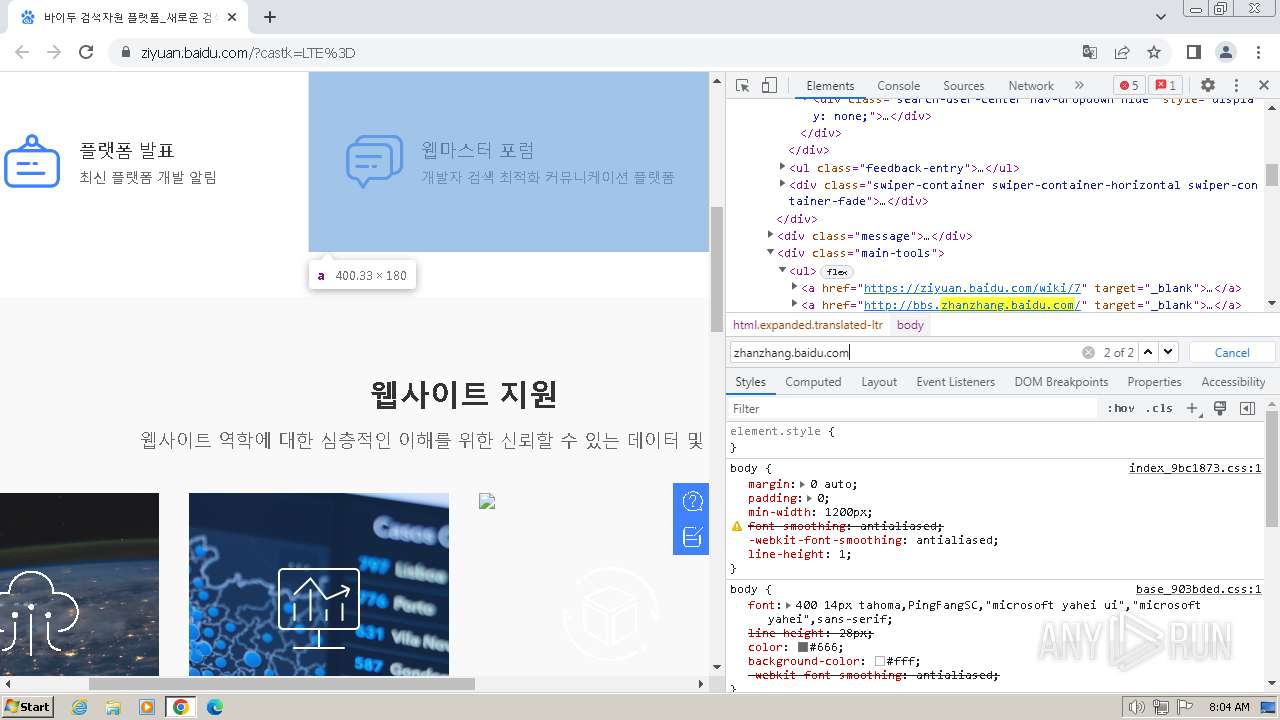Toggle rendering emulations paintbrush icon
The image size is (1280, 720).
[1220, 408]
